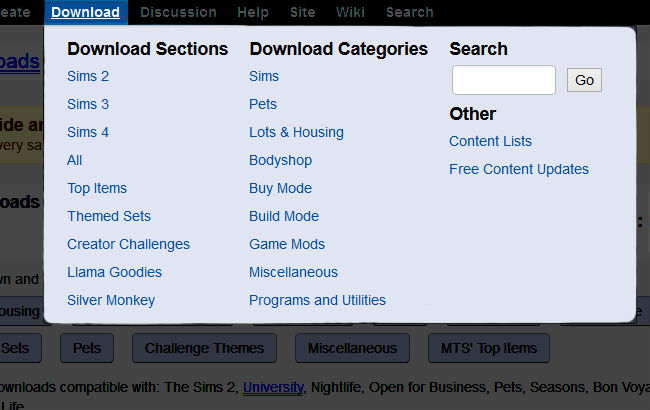Open Programs and Utilities category
The image size is (650, 410).
click(318, 300)
